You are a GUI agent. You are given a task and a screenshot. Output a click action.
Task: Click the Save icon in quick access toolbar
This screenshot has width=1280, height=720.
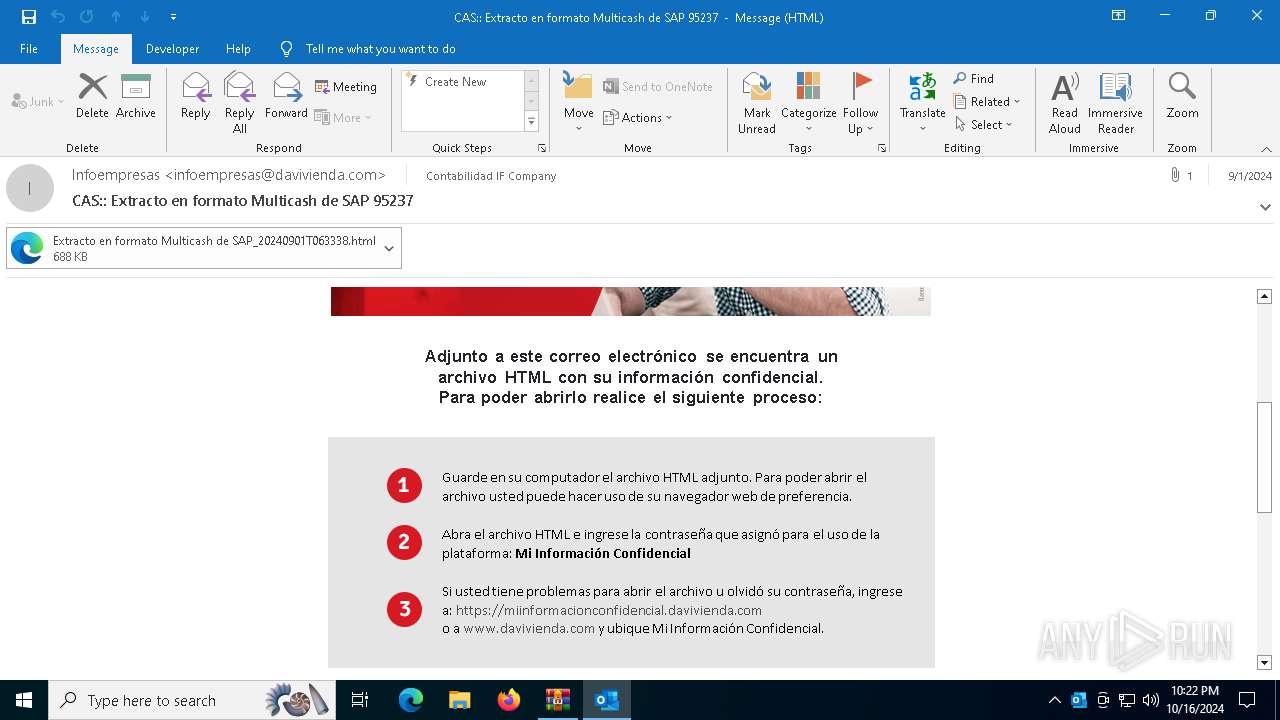pos(29,17)
